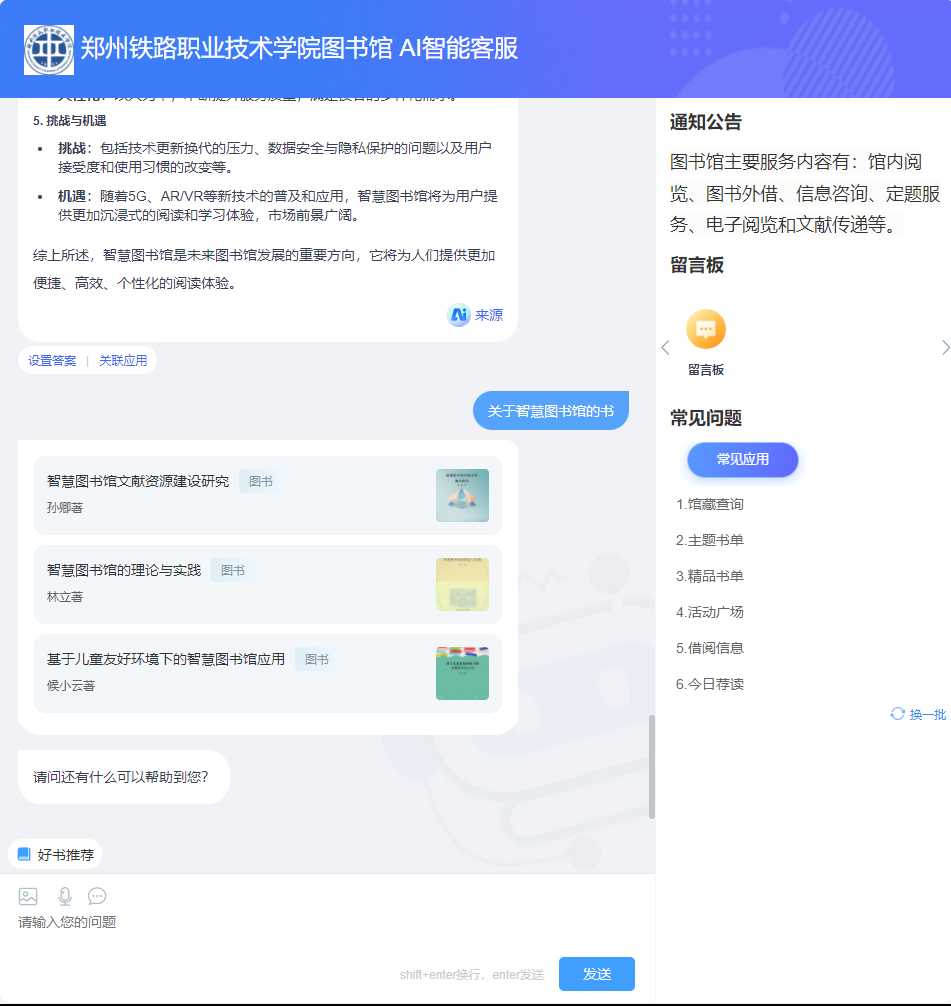The height and width of the screenshot is (1006, 951).
Task: Open 1.馆藏查询 from common questions
Action: 710,504
